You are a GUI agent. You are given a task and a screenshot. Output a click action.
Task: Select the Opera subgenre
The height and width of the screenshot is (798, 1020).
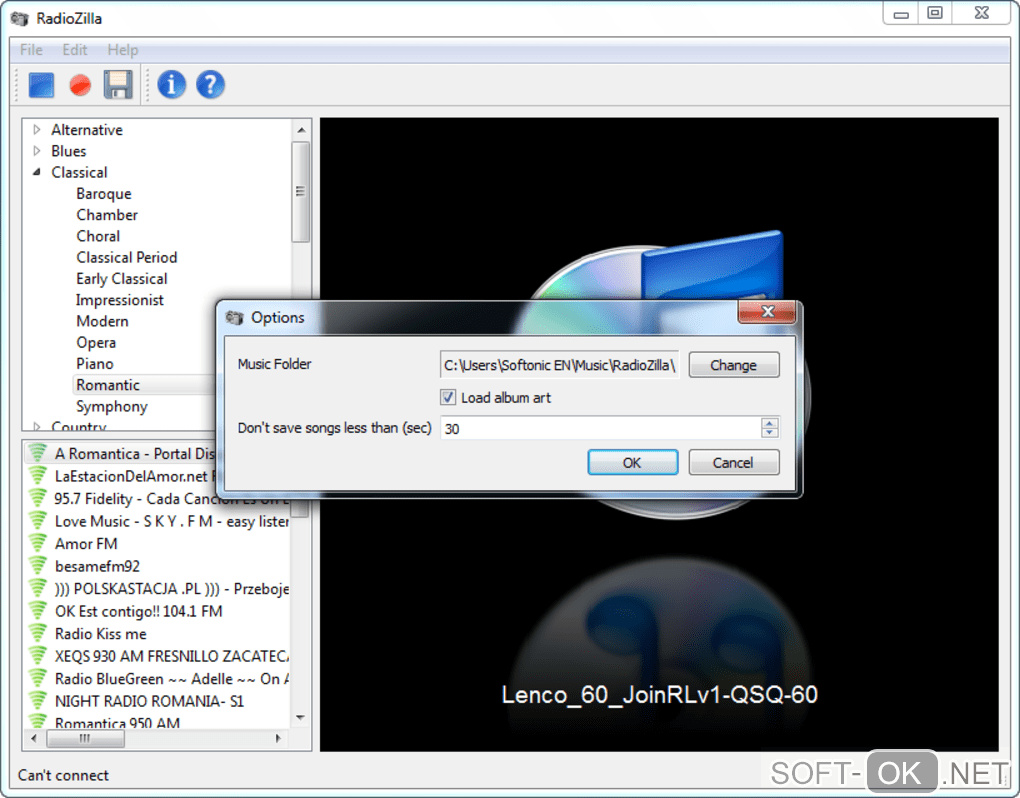(96, 343)
